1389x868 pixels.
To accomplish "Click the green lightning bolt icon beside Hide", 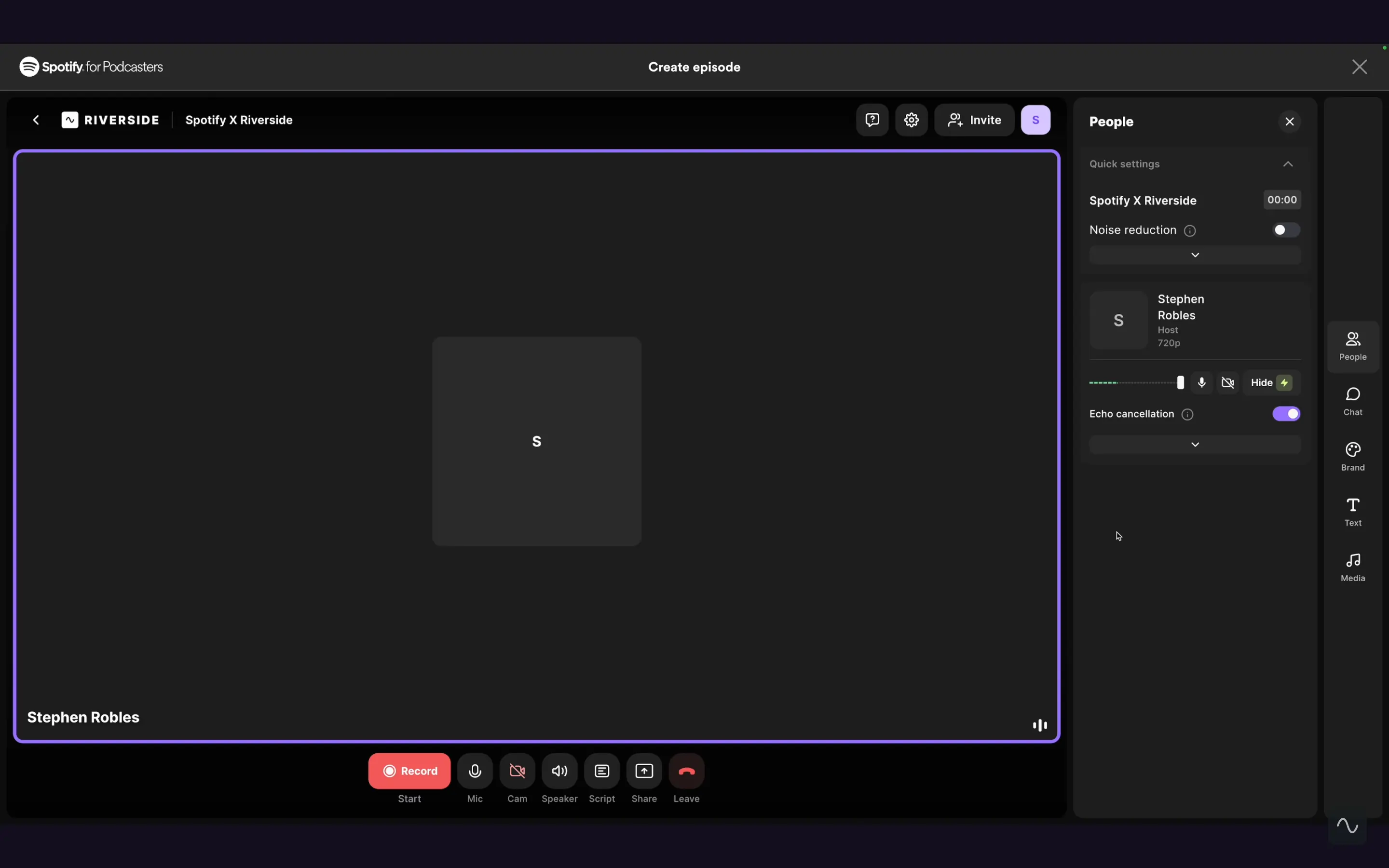I will tap(1284, 383).
